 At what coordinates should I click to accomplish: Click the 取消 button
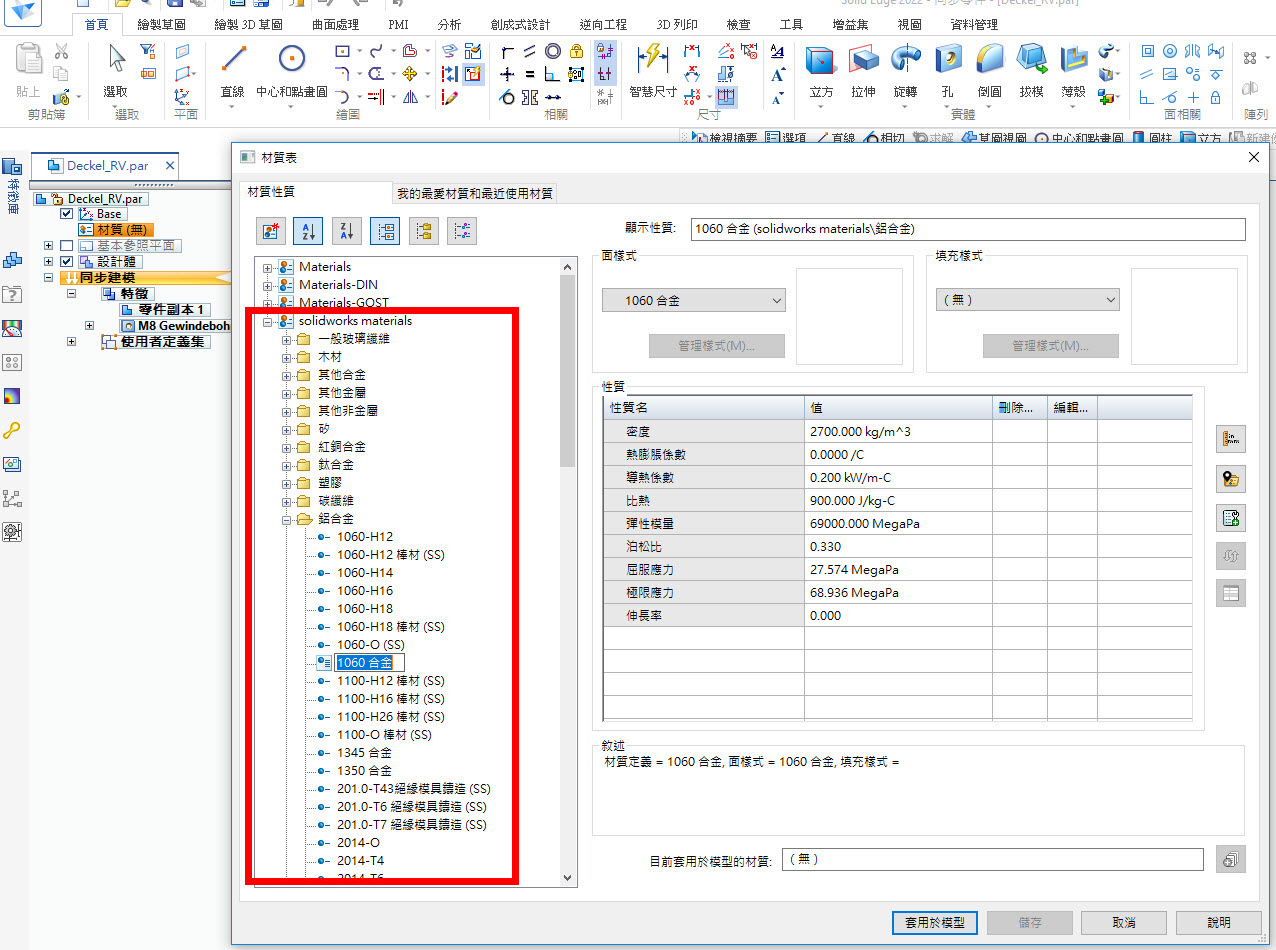point(1123,922)
